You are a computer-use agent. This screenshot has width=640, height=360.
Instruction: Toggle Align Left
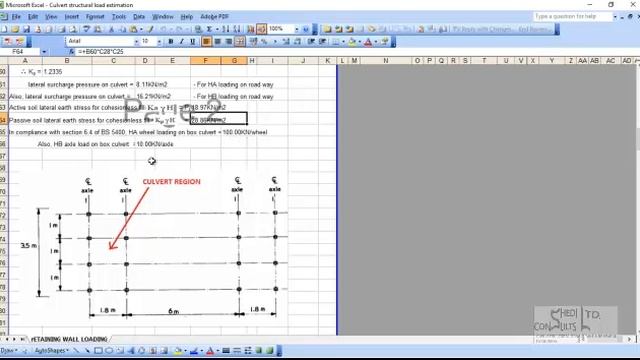click(x=206, y=41)
